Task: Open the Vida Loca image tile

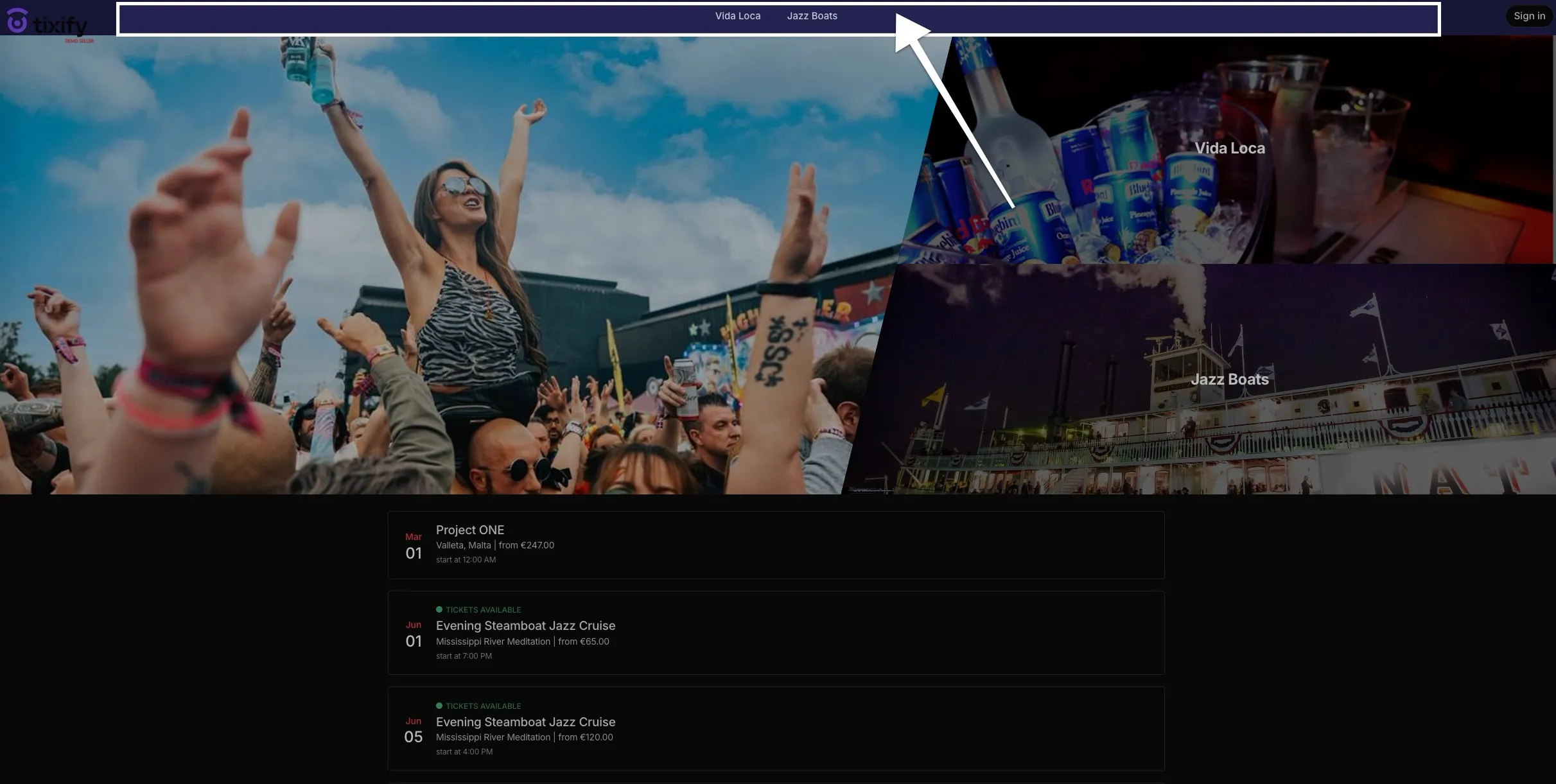Action: [1229, 148]
